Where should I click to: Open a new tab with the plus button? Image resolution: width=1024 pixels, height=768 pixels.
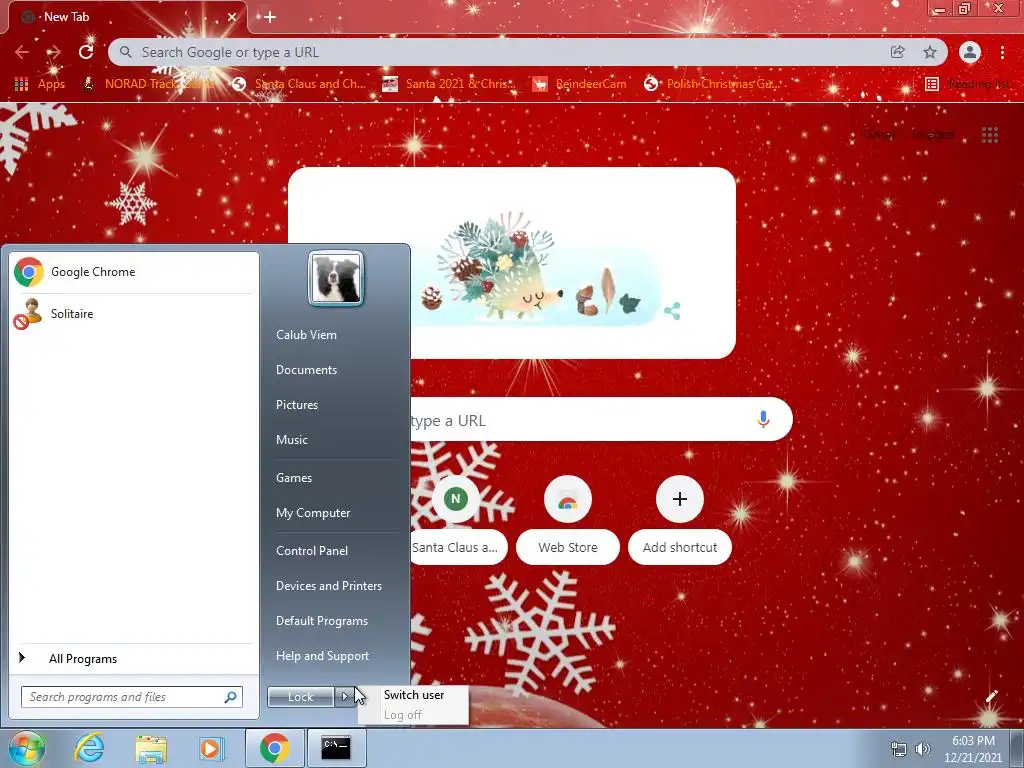[x=270, y=17]
